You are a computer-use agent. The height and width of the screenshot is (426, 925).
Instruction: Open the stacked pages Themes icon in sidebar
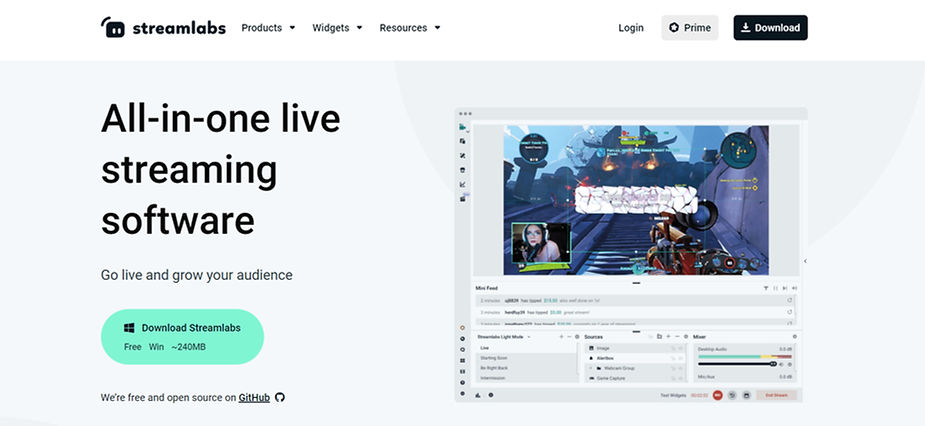tap(462, 142)
